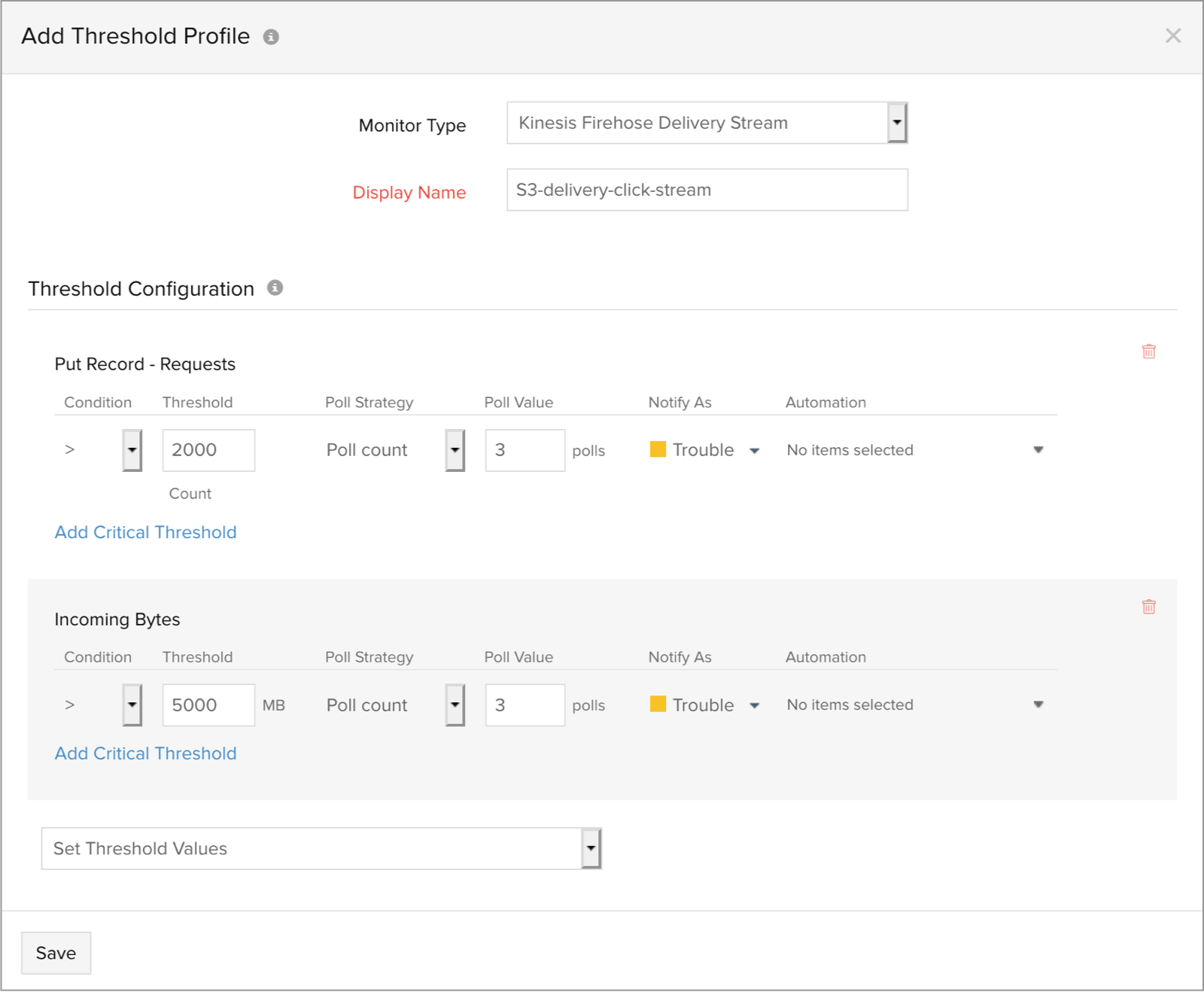Open the Monitor Type dropdown

click(x=896, y=123)
